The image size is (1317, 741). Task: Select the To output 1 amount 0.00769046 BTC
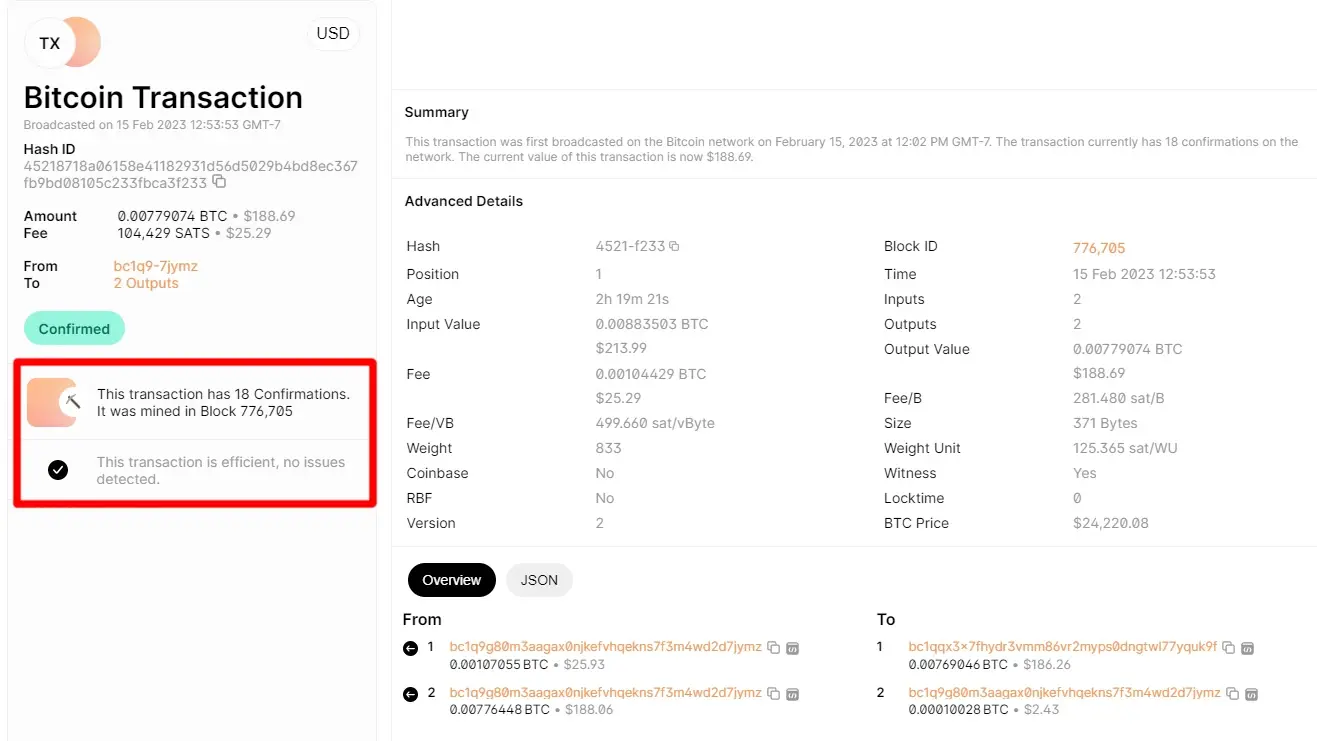[958, 664]
